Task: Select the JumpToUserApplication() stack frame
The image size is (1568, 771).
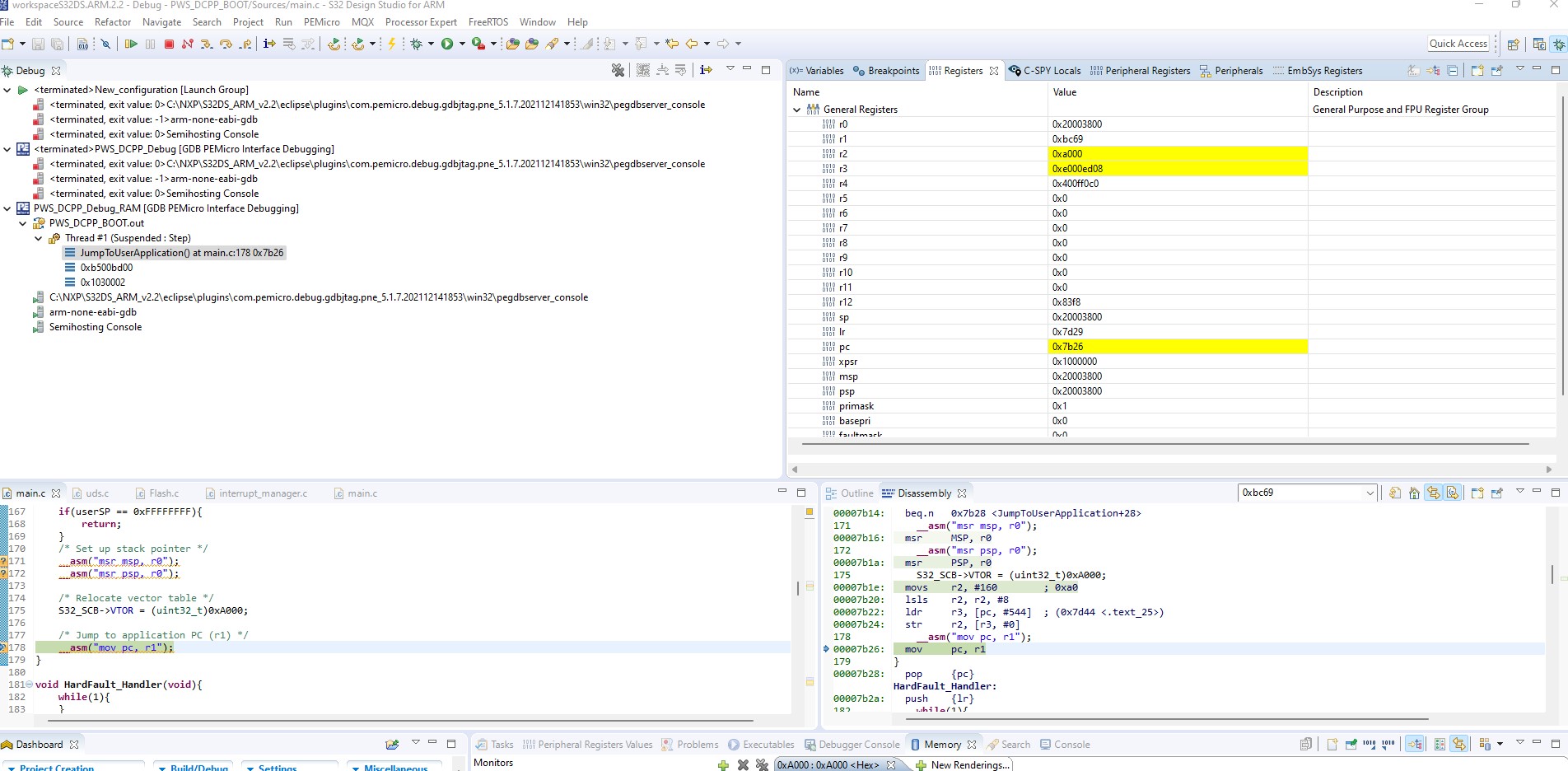Action: (181, 253)
